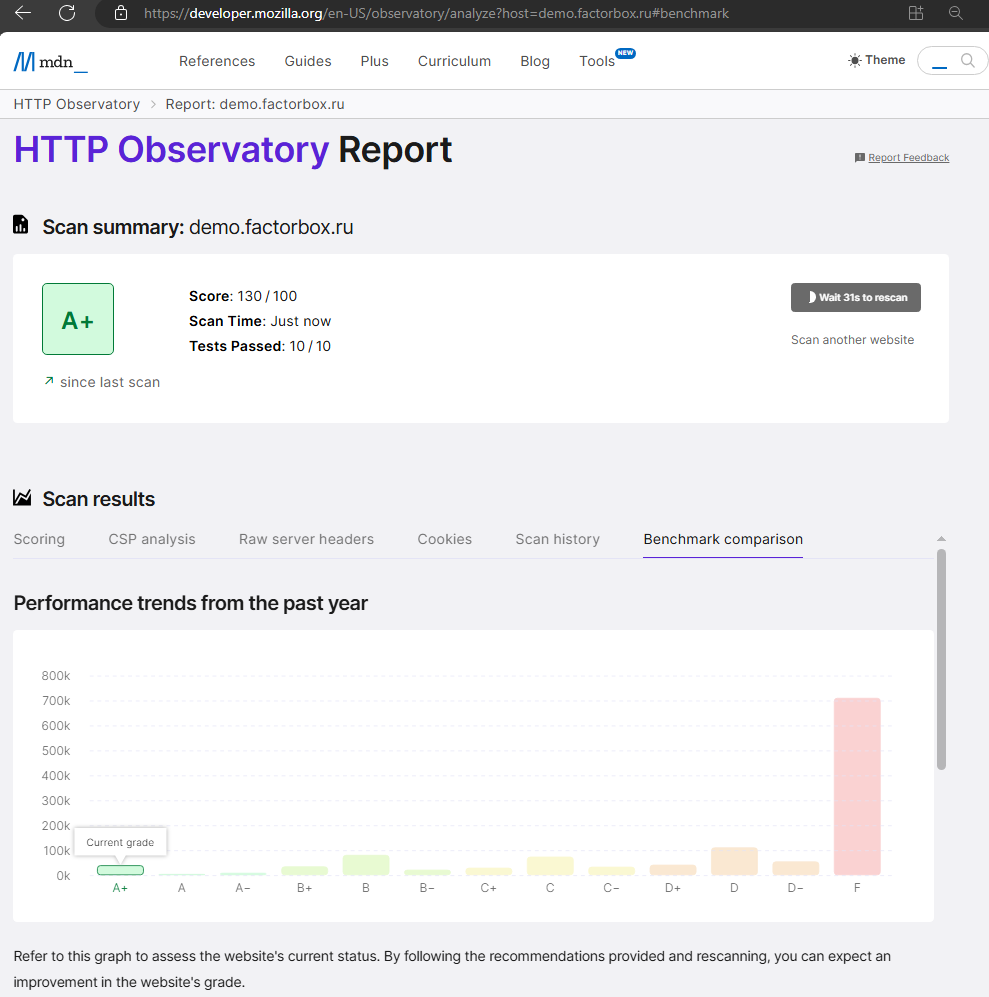Expand the Guides menu
The height and width of the screenshot is (997, 989).
tap(308, 61)
